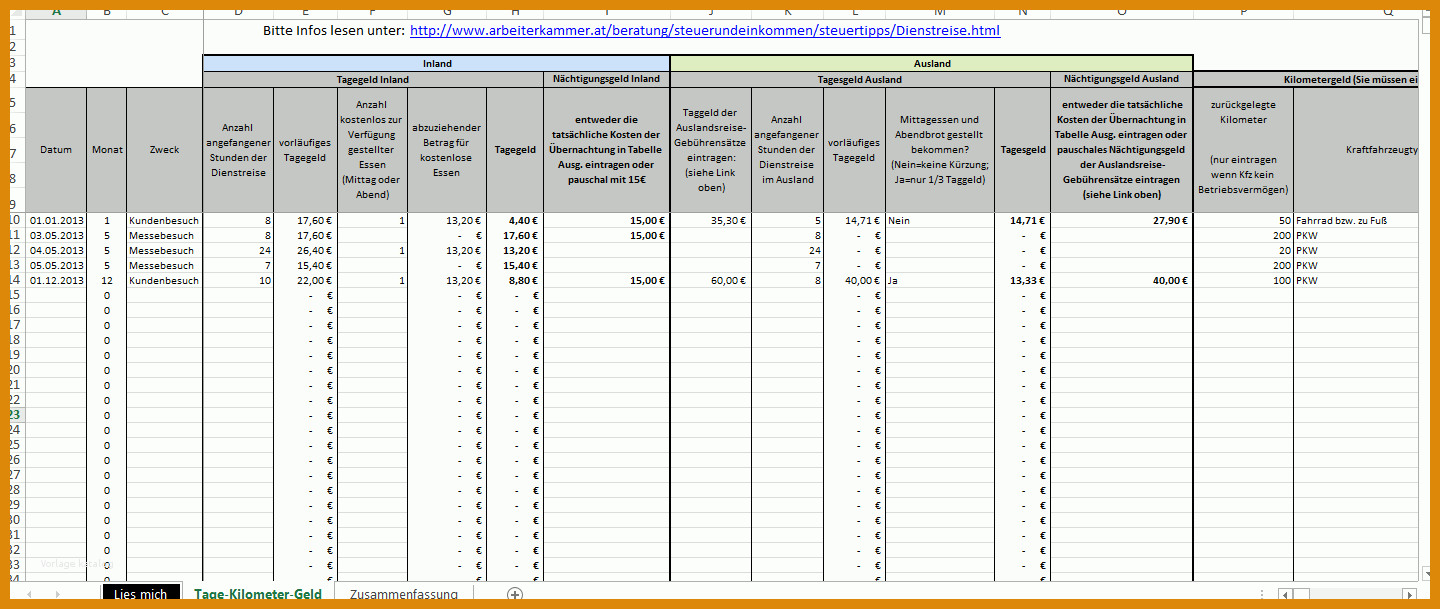This screenshot has height=609, width=1440.
Task: Select the 'Monat' column heading cell
Action: pos(107,150)
